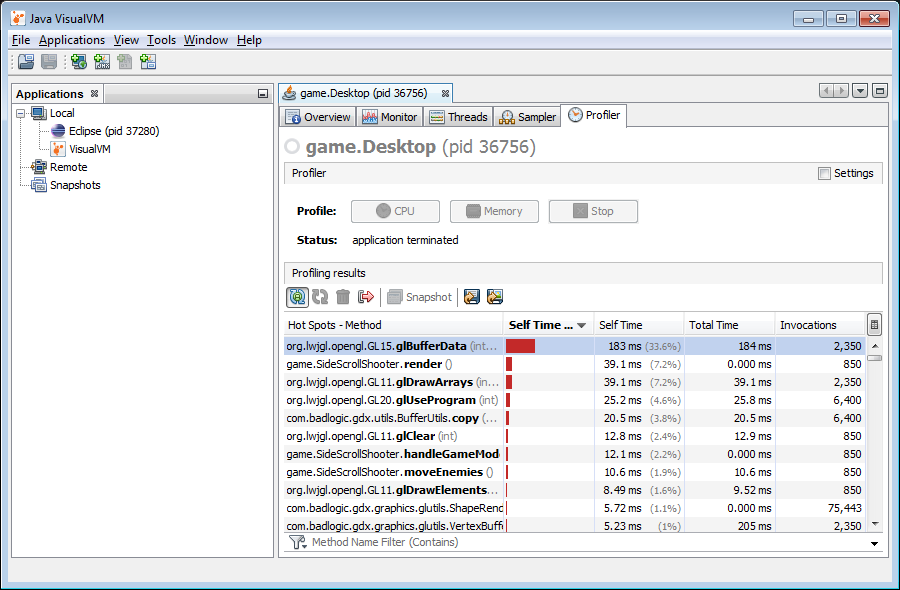The image size is (900, 590).
Task: Sort by Self Time bar column
Action: point(548,325)
